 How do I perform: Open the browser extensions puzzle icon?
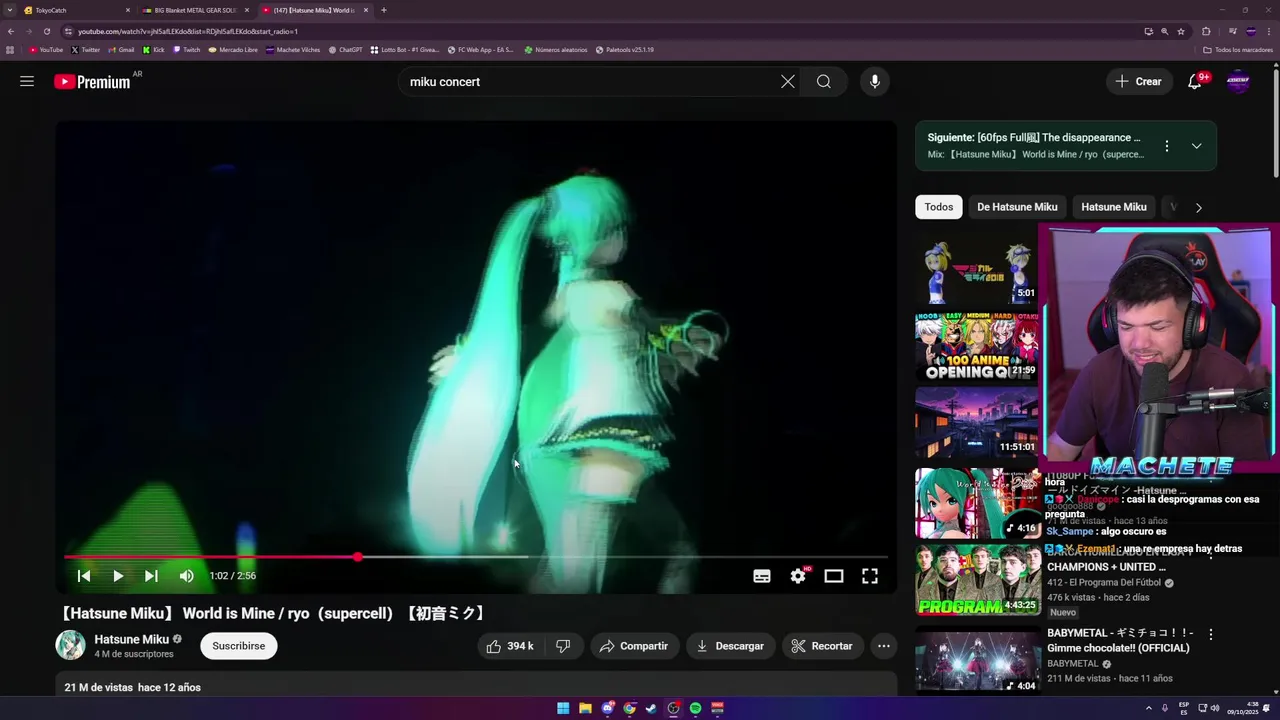1206,31
